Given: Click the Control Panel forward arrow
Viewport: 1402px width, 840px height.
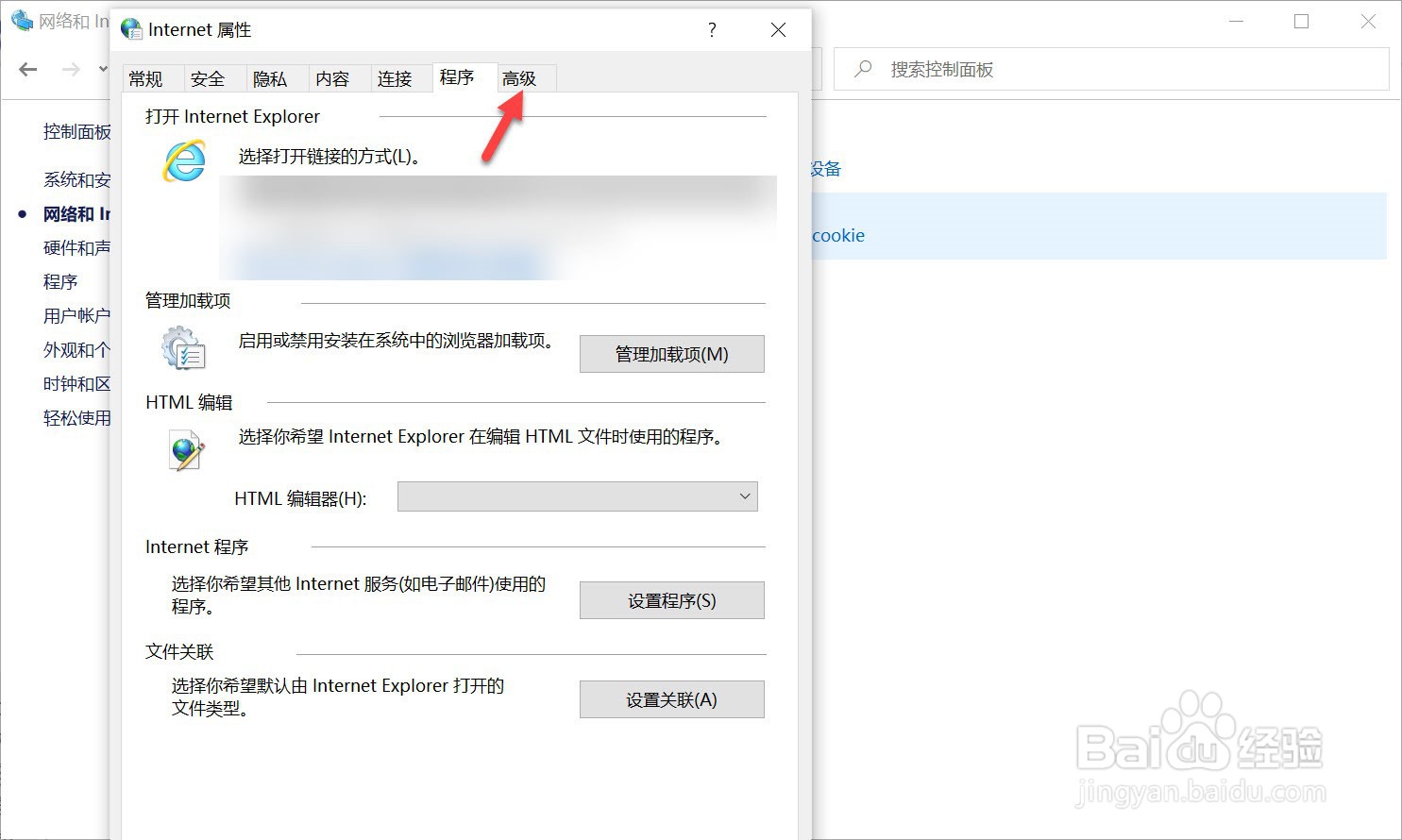Looking at the screenshot, I should [71, 69].
